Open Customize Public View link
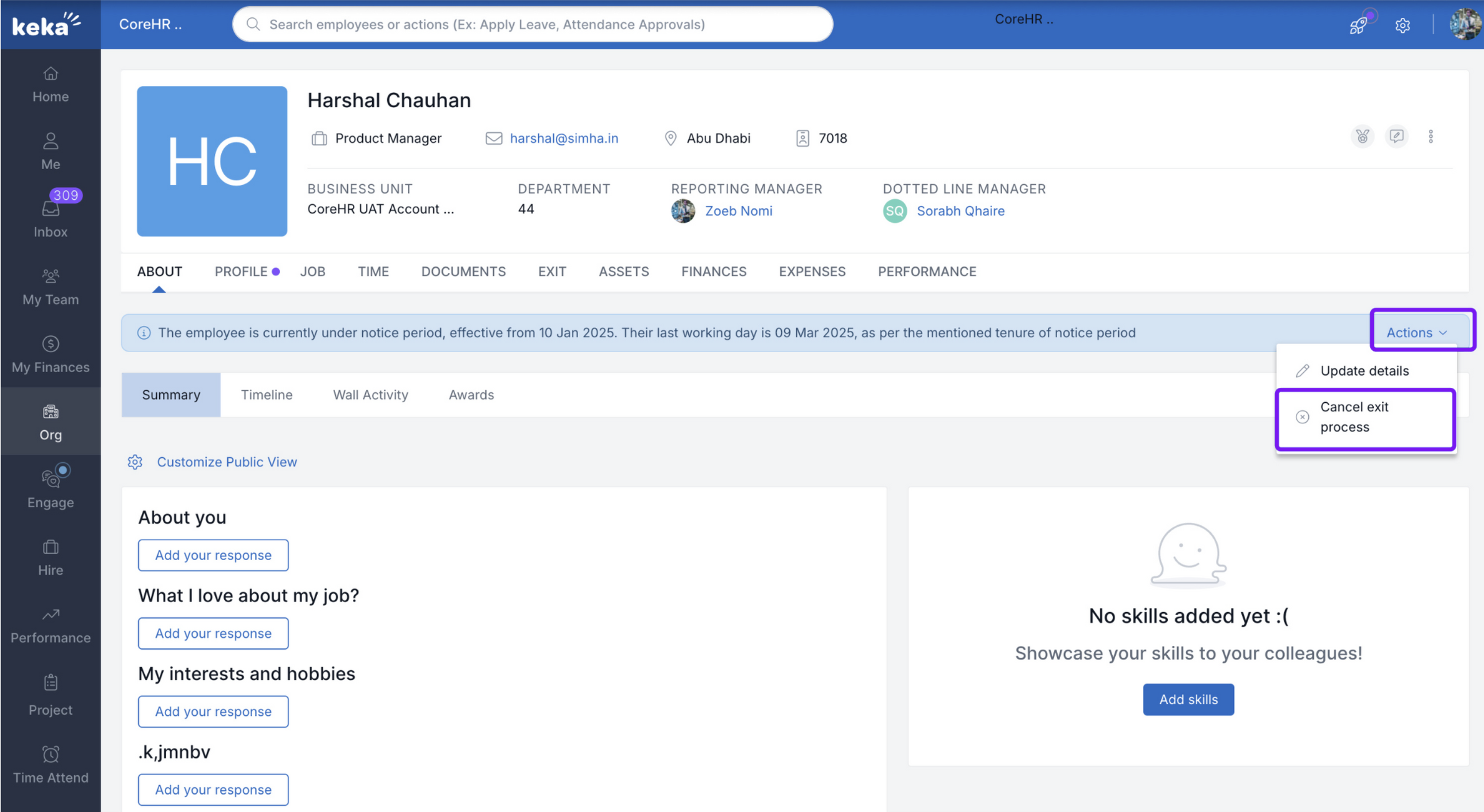Viewport: 1484px width, 812px height. tap(226, 462)
